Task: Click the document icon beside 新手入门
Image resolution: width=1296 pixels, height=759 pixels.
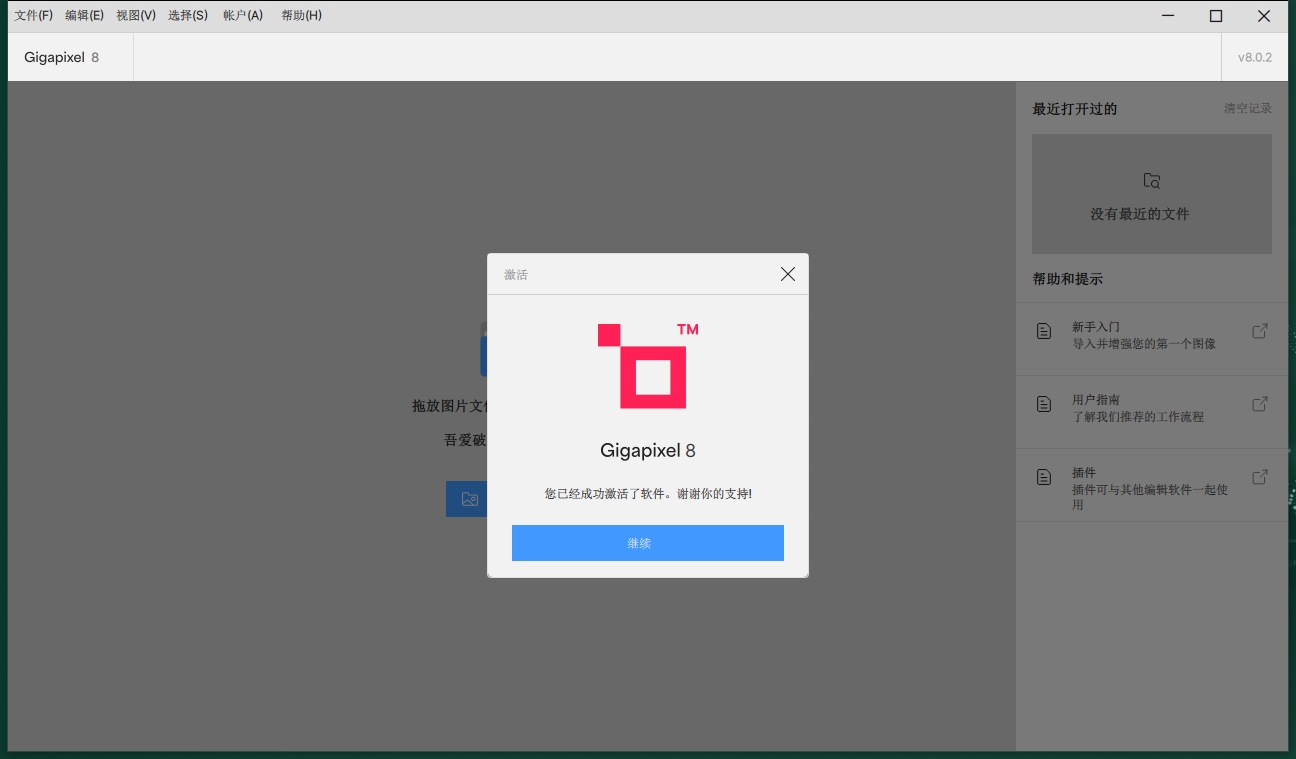Action: 1044,329
